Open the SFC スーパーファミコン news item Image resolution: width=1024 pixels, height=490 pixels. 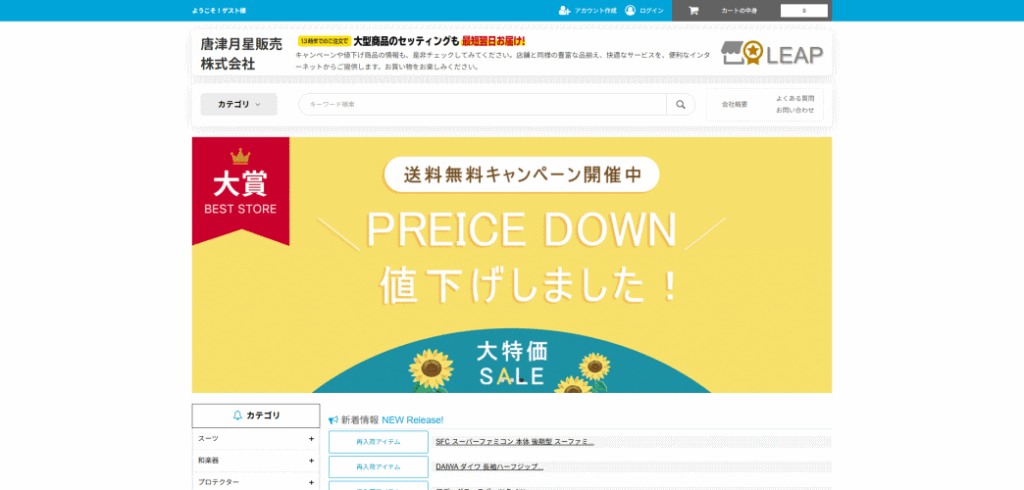[514, 441]
